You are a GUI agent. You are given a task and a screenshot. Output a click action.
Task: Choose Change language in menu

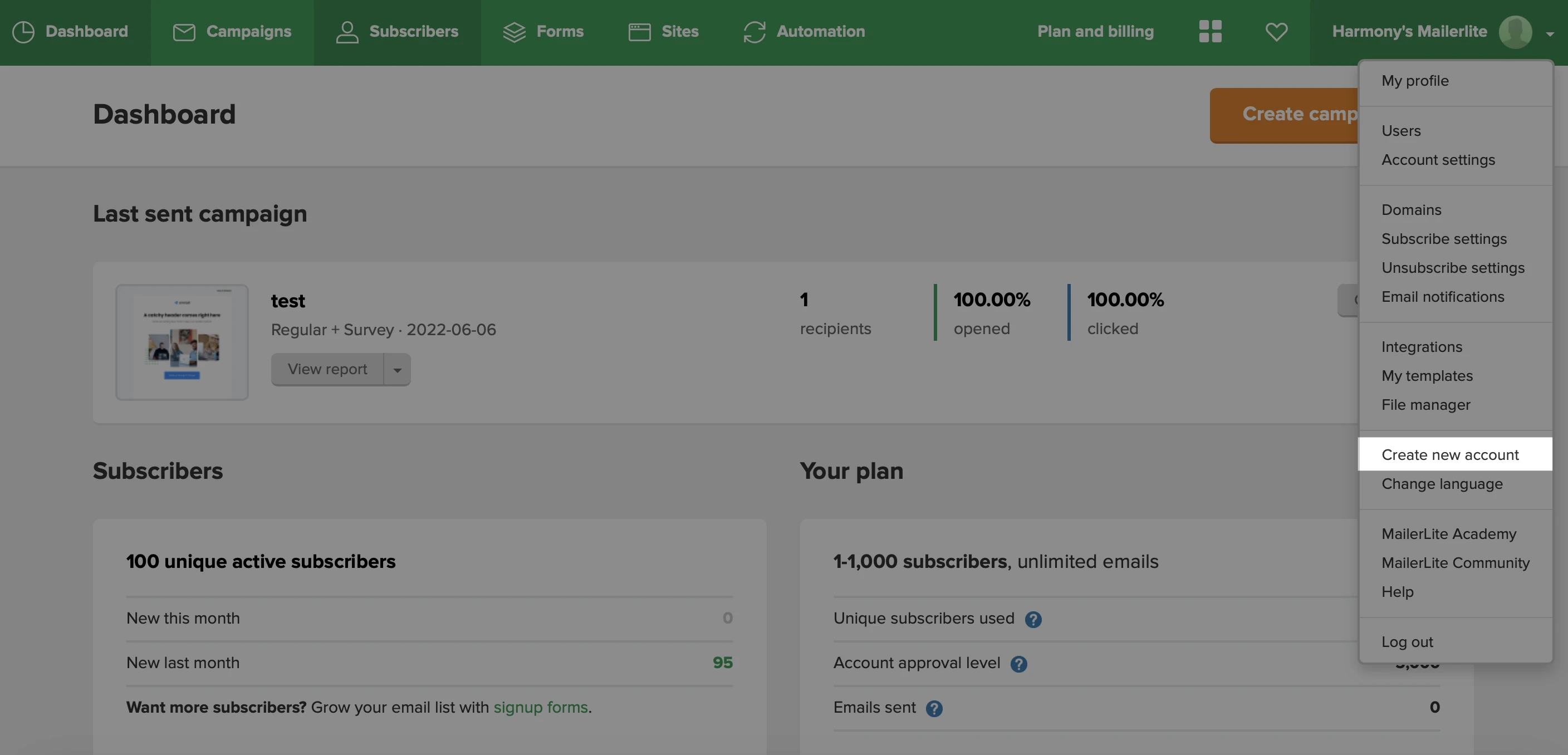1442,483
